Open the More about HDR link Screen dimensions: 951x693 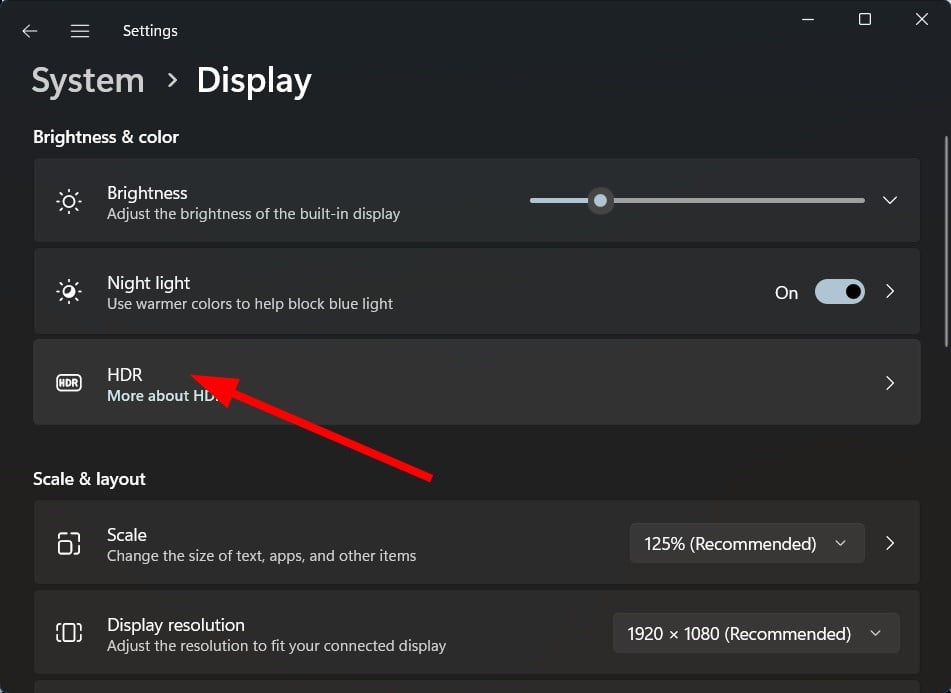[163, 396]
